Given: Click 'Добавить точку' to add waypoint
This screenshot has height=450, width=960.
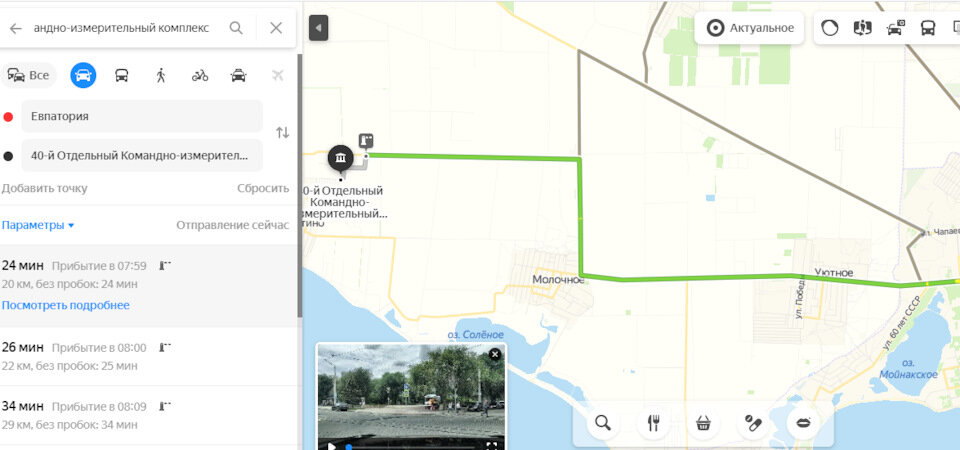Looking at the screenshot, I should 44,189.
